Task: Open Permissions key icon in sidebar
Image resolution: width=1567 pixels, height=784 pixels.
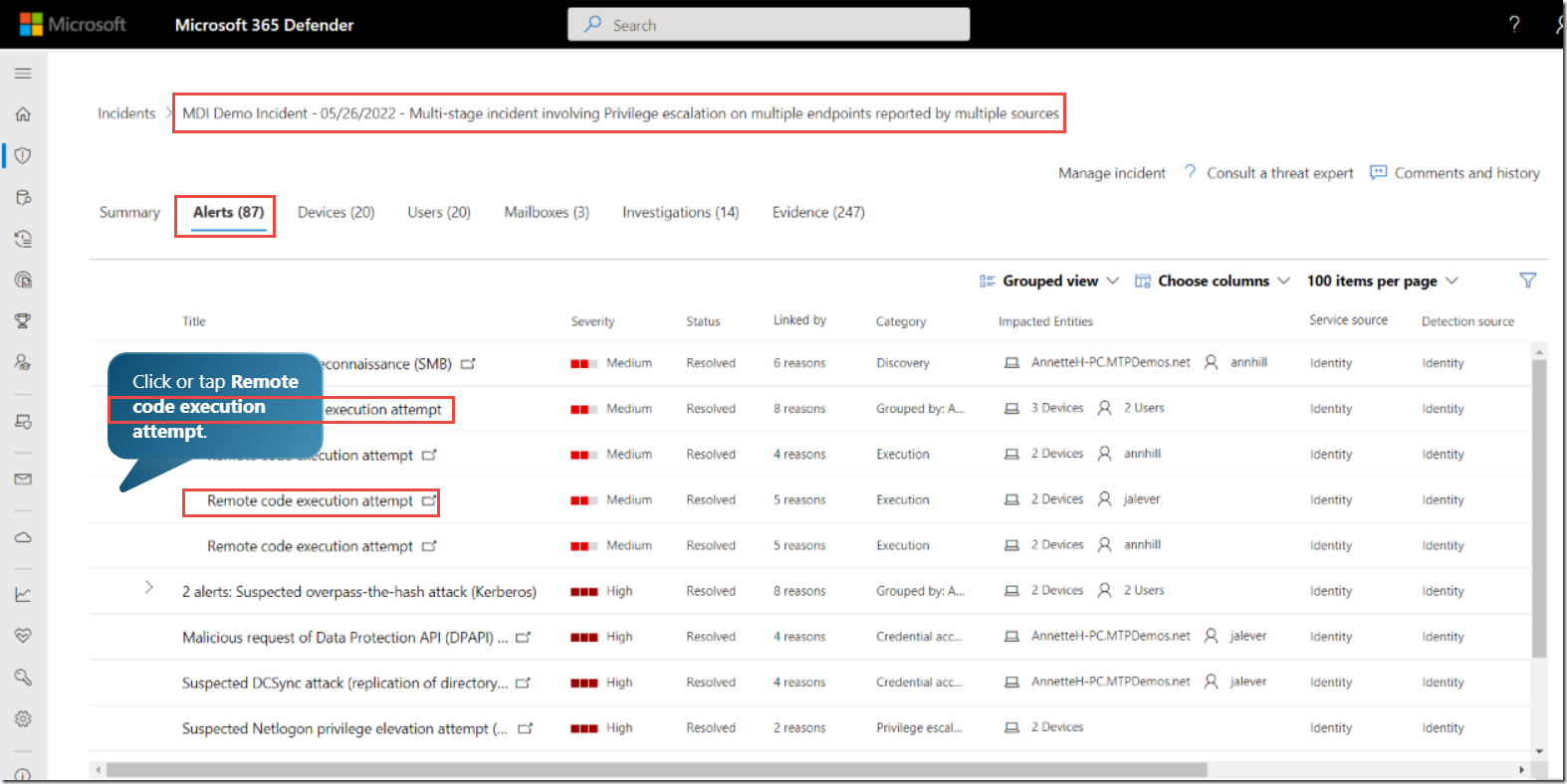Action: click(23, 678)
